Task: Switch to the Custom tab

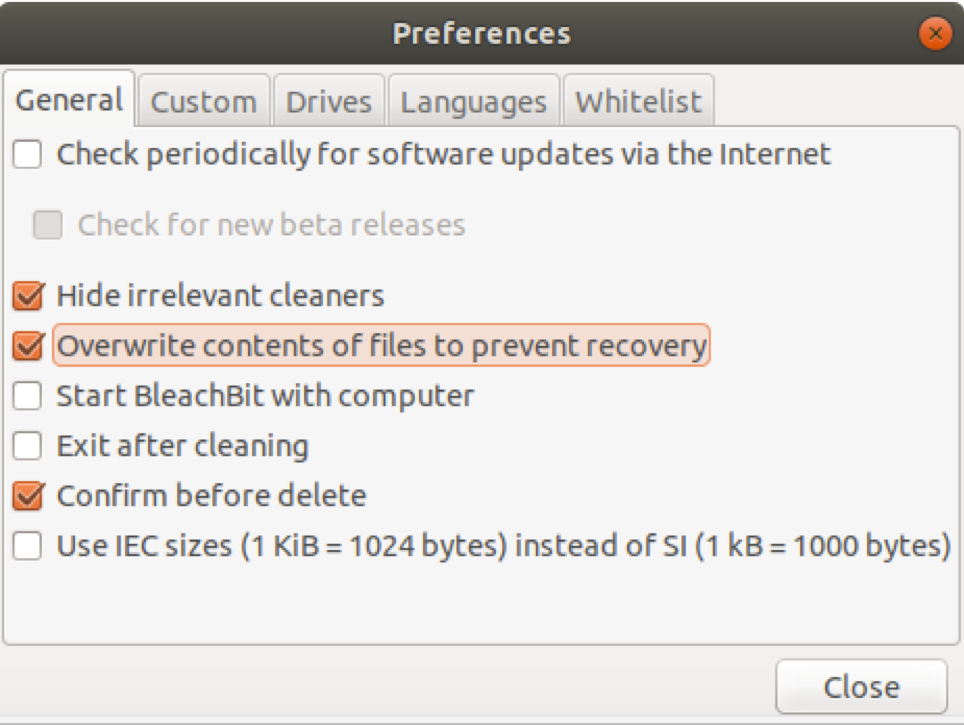Action: (x=204, y=102)
